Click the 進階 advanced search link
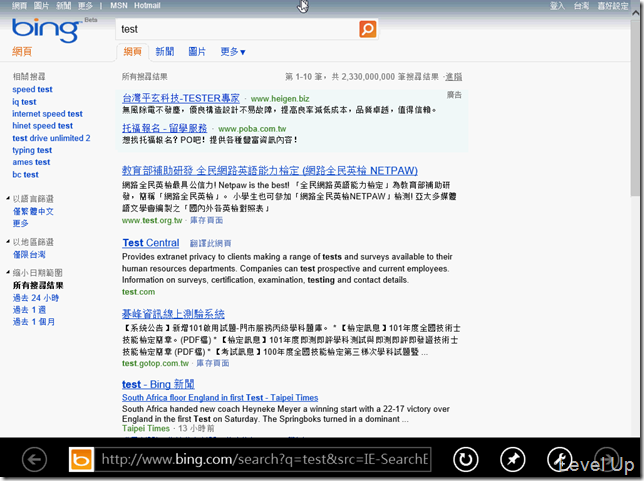 pos(454,77)
